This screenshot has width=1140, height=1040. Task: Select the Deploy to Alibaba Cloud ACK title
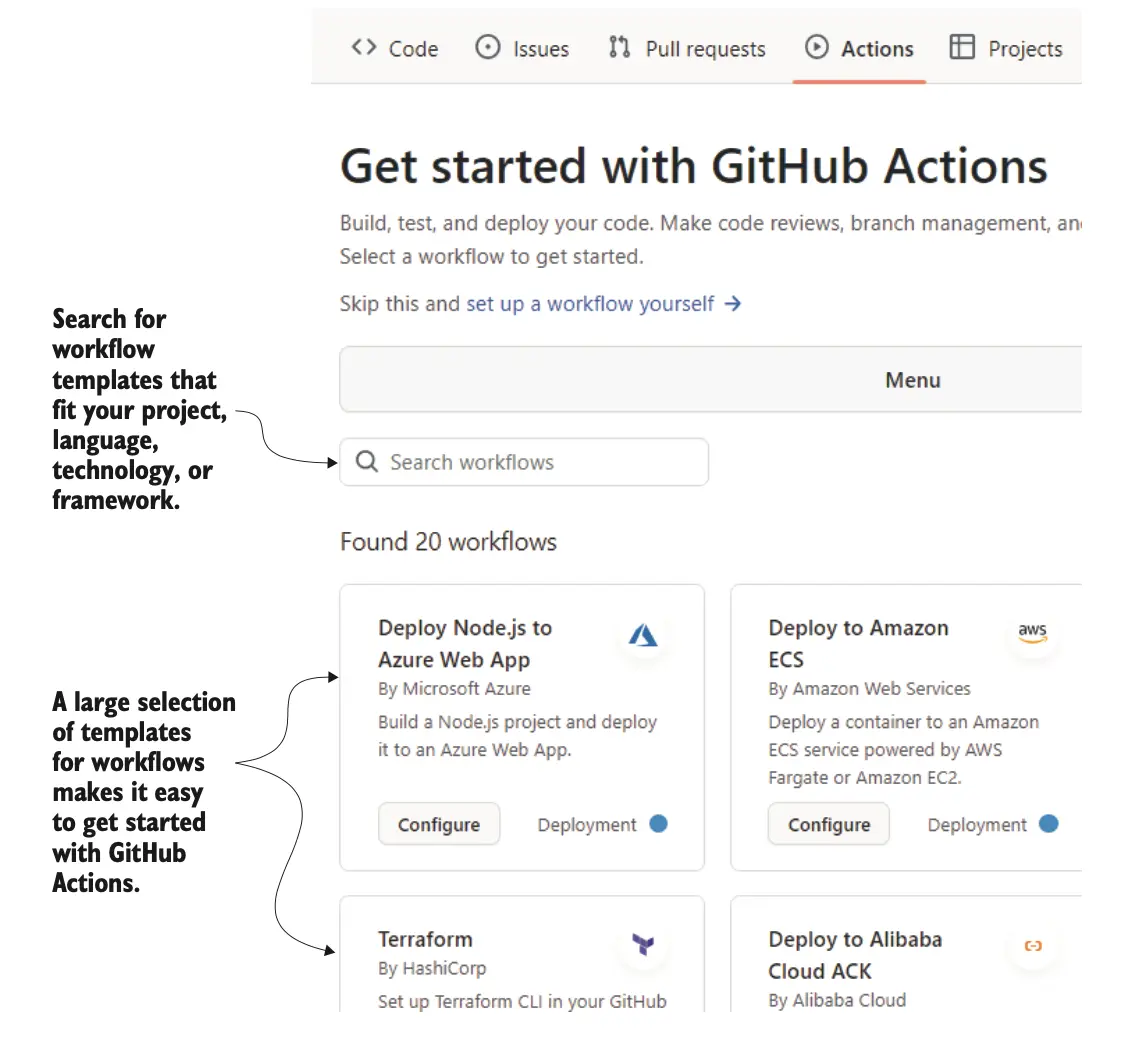pyautogui.click(x=855, y=955)
